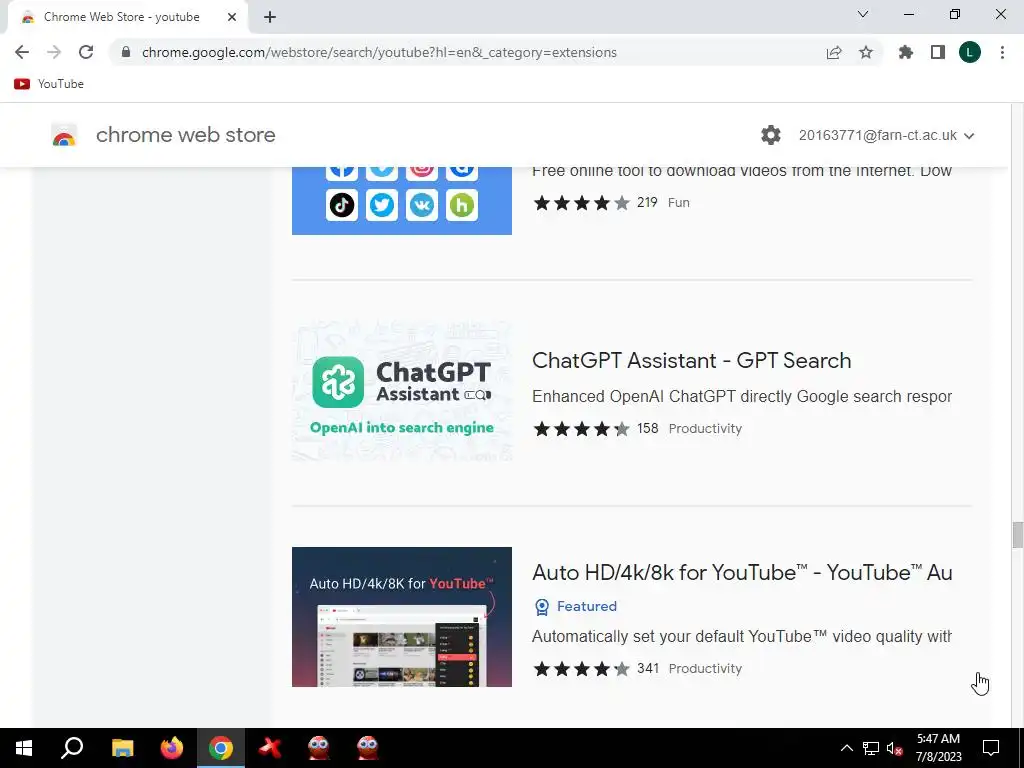Click the 219 ratings star row
Viewport: 1024px width, 768px height.
[581, 203]
